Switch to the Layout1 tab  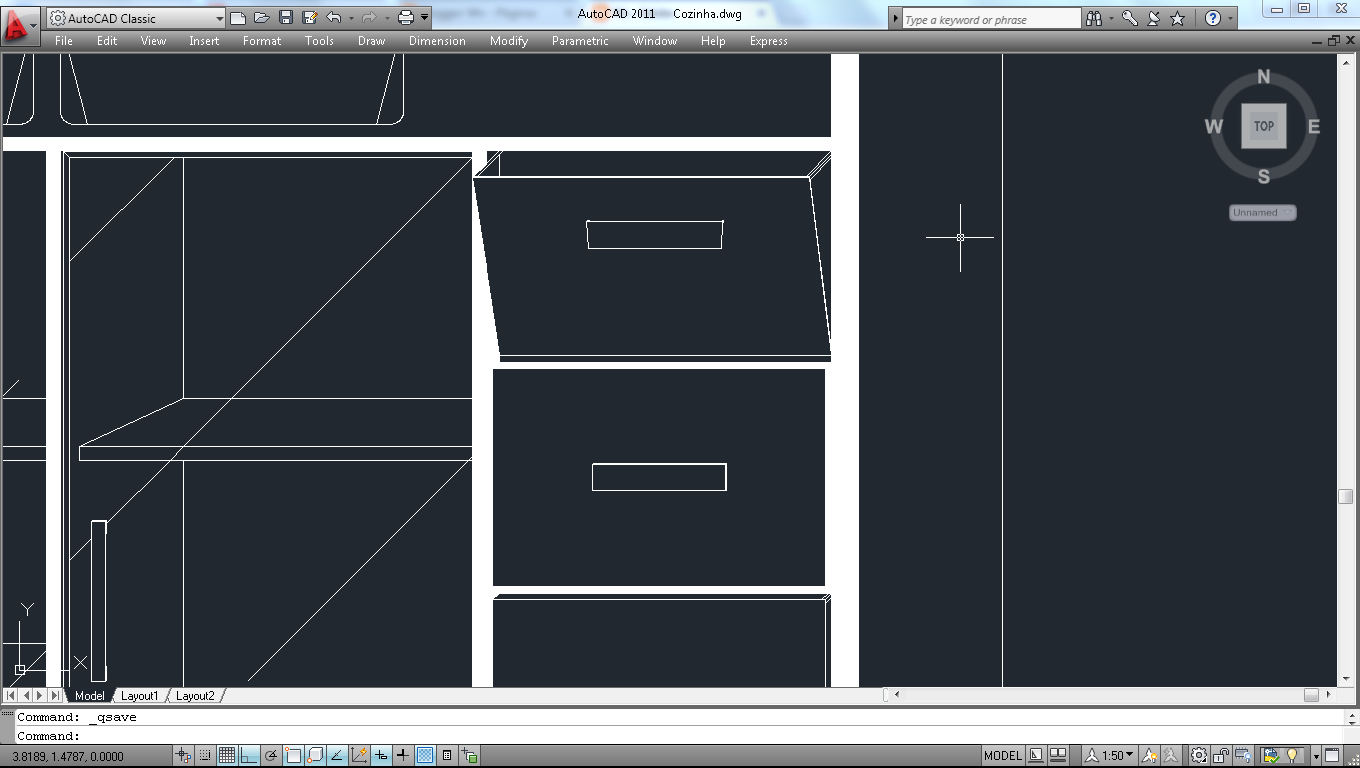click(141, 695)
